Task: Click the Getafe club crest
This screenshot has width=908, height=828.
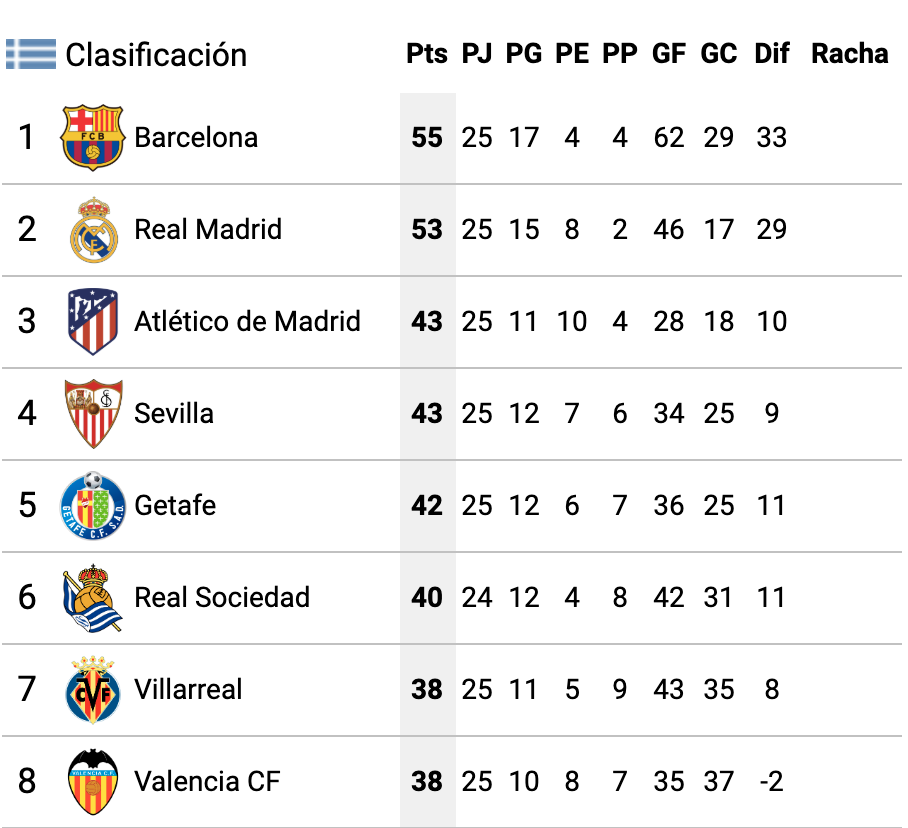Action: coord(93,505)
